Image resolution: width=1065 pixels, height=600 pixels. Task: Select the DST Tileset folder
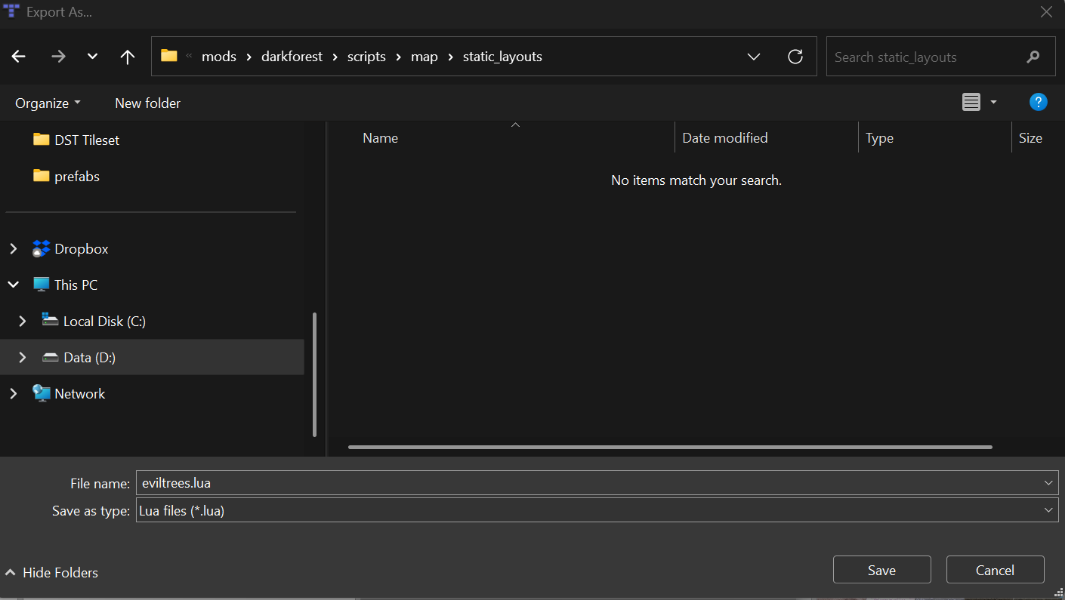click(x=86, y=140)
